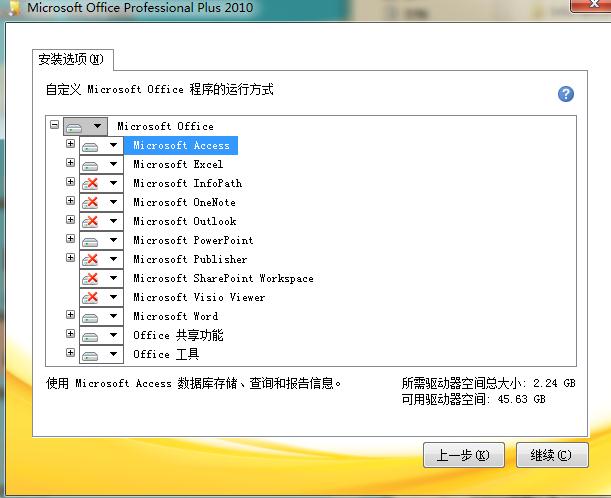The height and width of the screenshot is (498, 611).
Task: Open install dropdown arrow for Microsoft Publisher
Action: pos(113,259)
